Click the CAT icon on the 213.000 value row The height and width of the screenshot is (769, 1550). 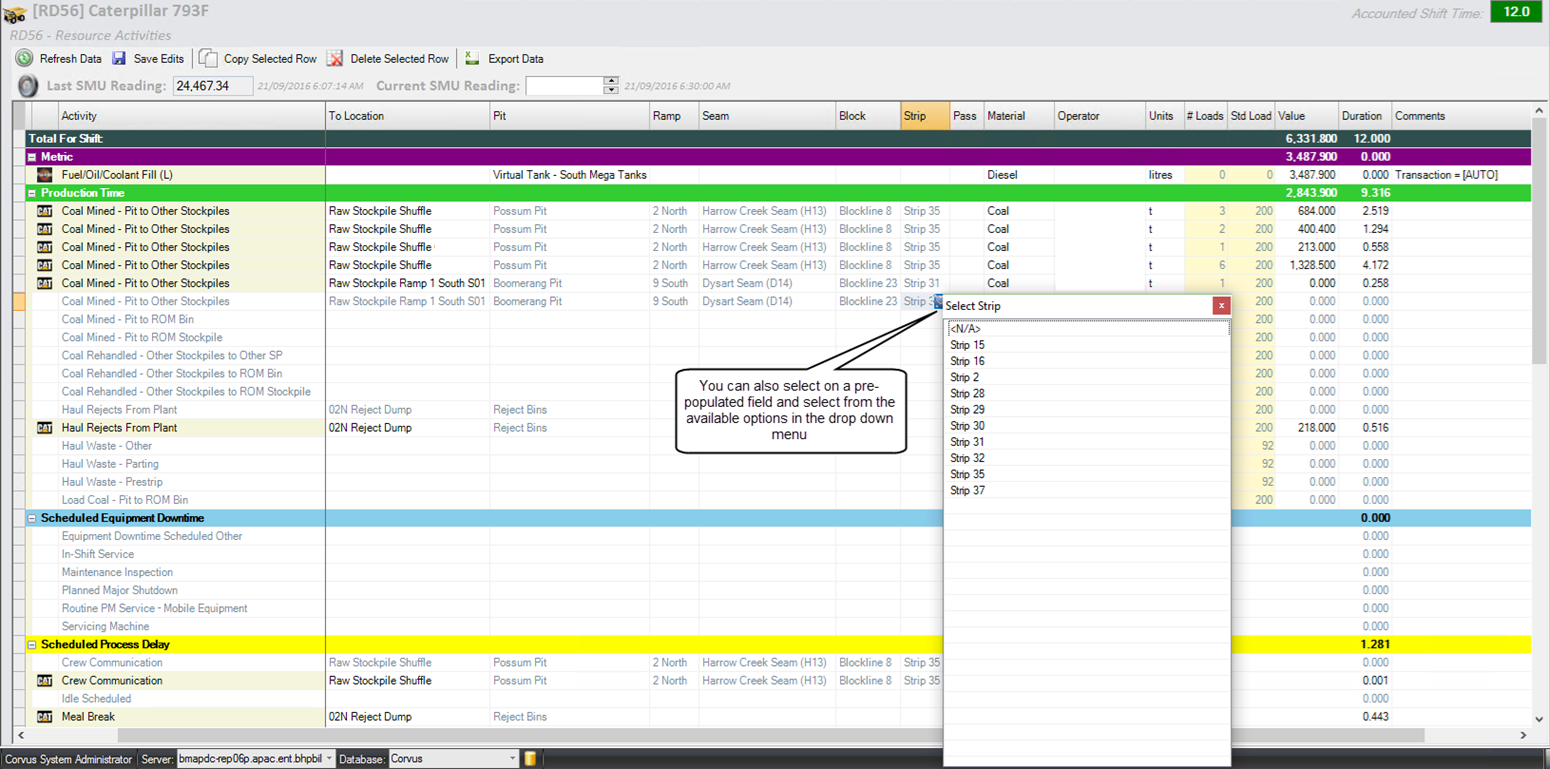44,247
